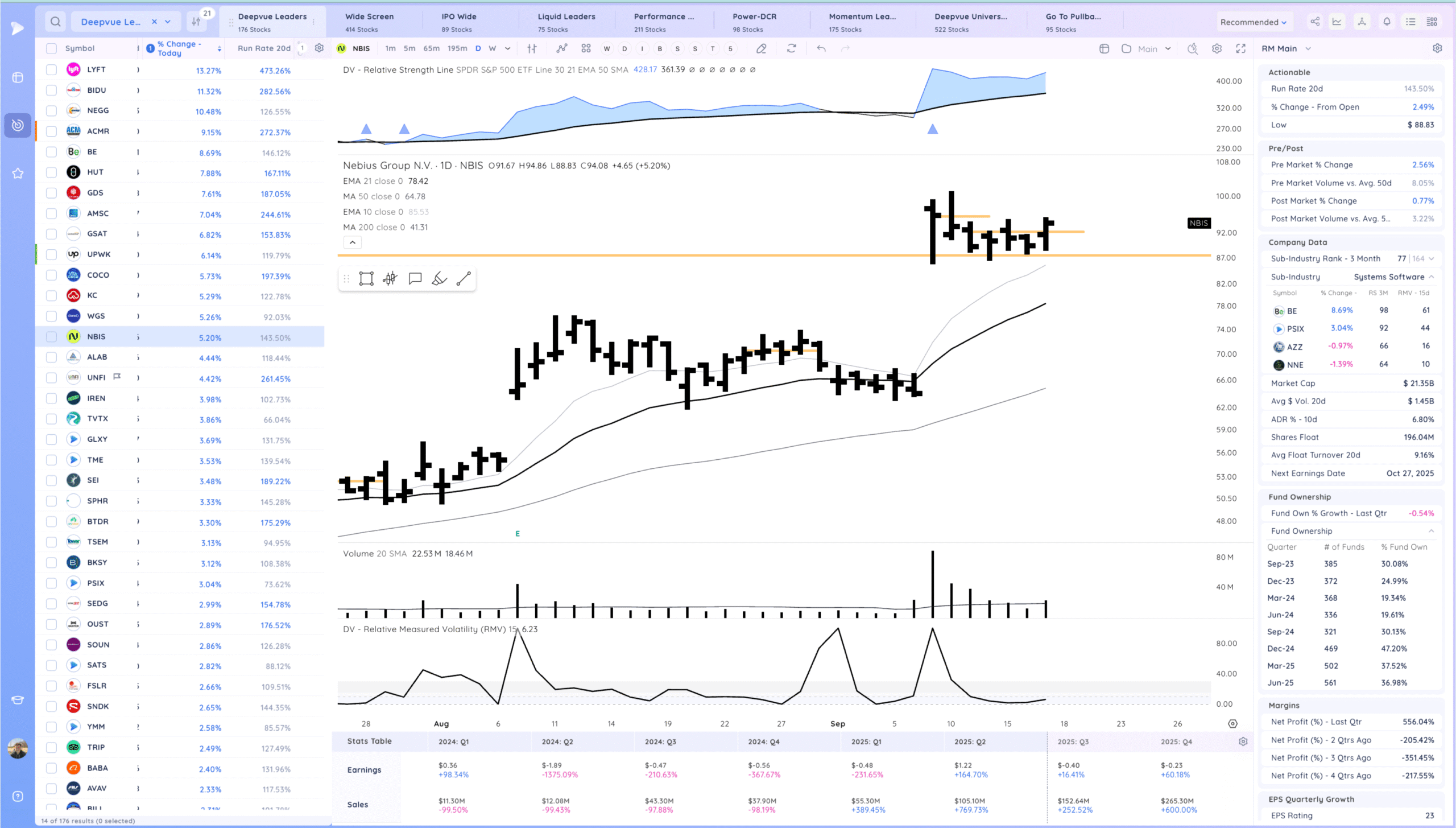The height and width of the screenshot is (828, 1456).
Task: Click the E earnings marker on chart
Action: [x=518, y=534]
